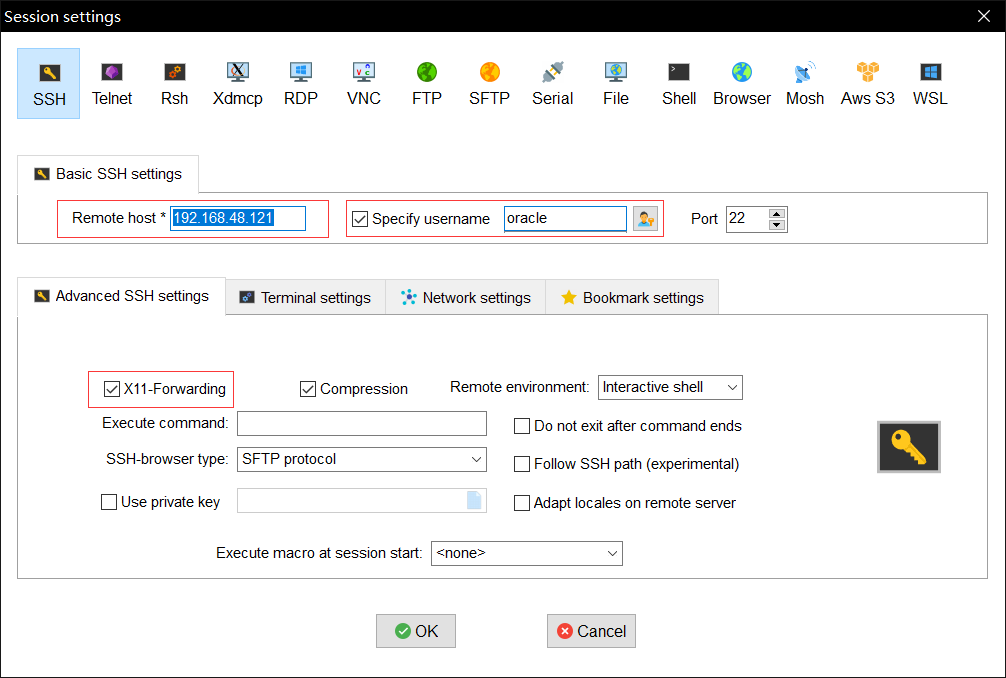This screenshot has width=1006, height=678.
Task: Enable Follow SSH path (experimental)
Action: point(522,464)
